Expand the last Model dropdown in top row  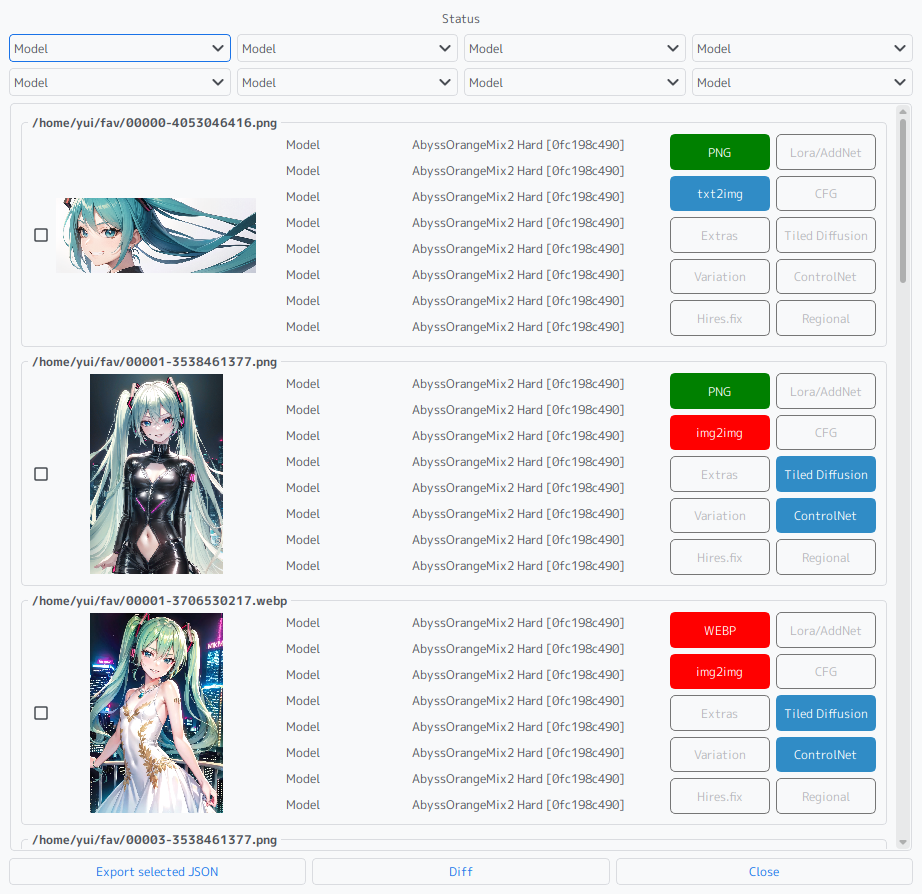tap(803, 48)
